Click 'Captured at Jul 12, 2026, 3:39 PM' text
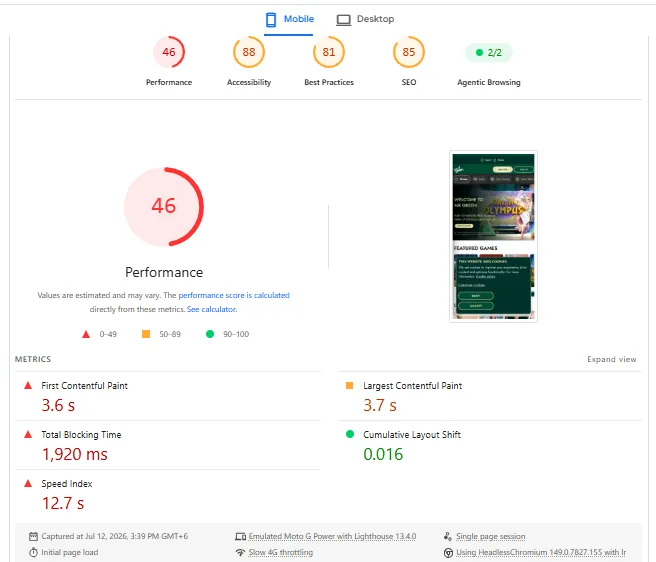656x562 pixels. (115, 536)
